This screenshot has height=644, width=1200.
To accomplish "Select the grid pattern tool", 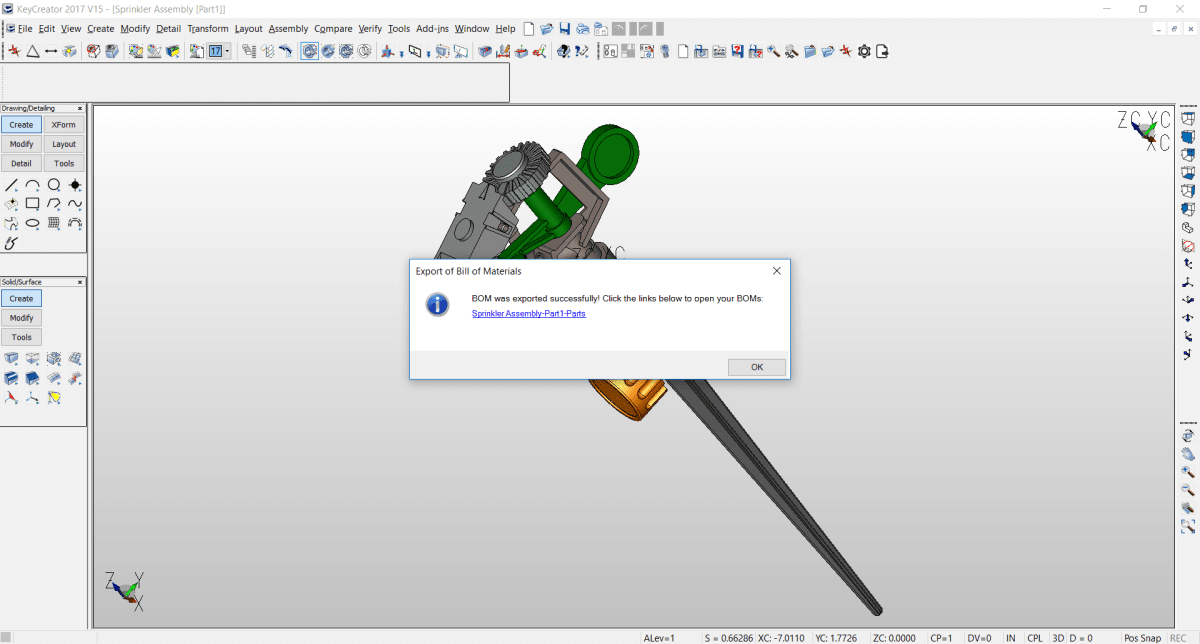I will 54,223.
